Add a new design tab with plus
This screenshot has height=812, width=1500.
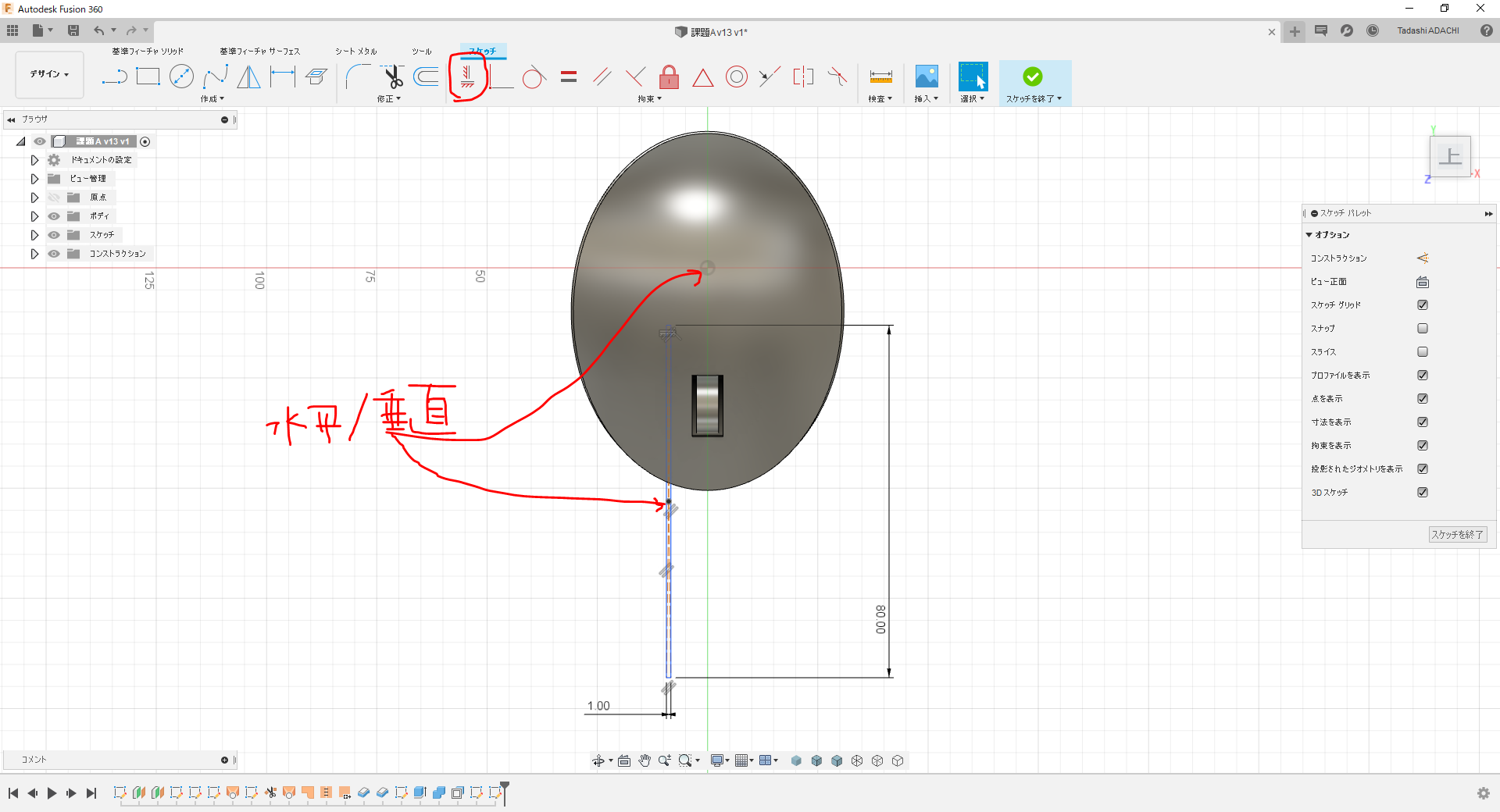pos(1295,31)
